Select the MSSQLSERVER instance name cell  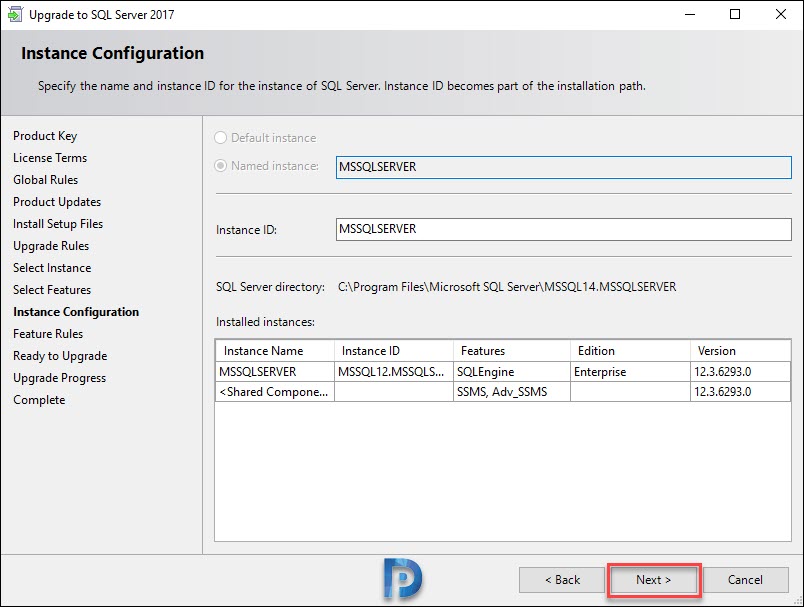275,372
